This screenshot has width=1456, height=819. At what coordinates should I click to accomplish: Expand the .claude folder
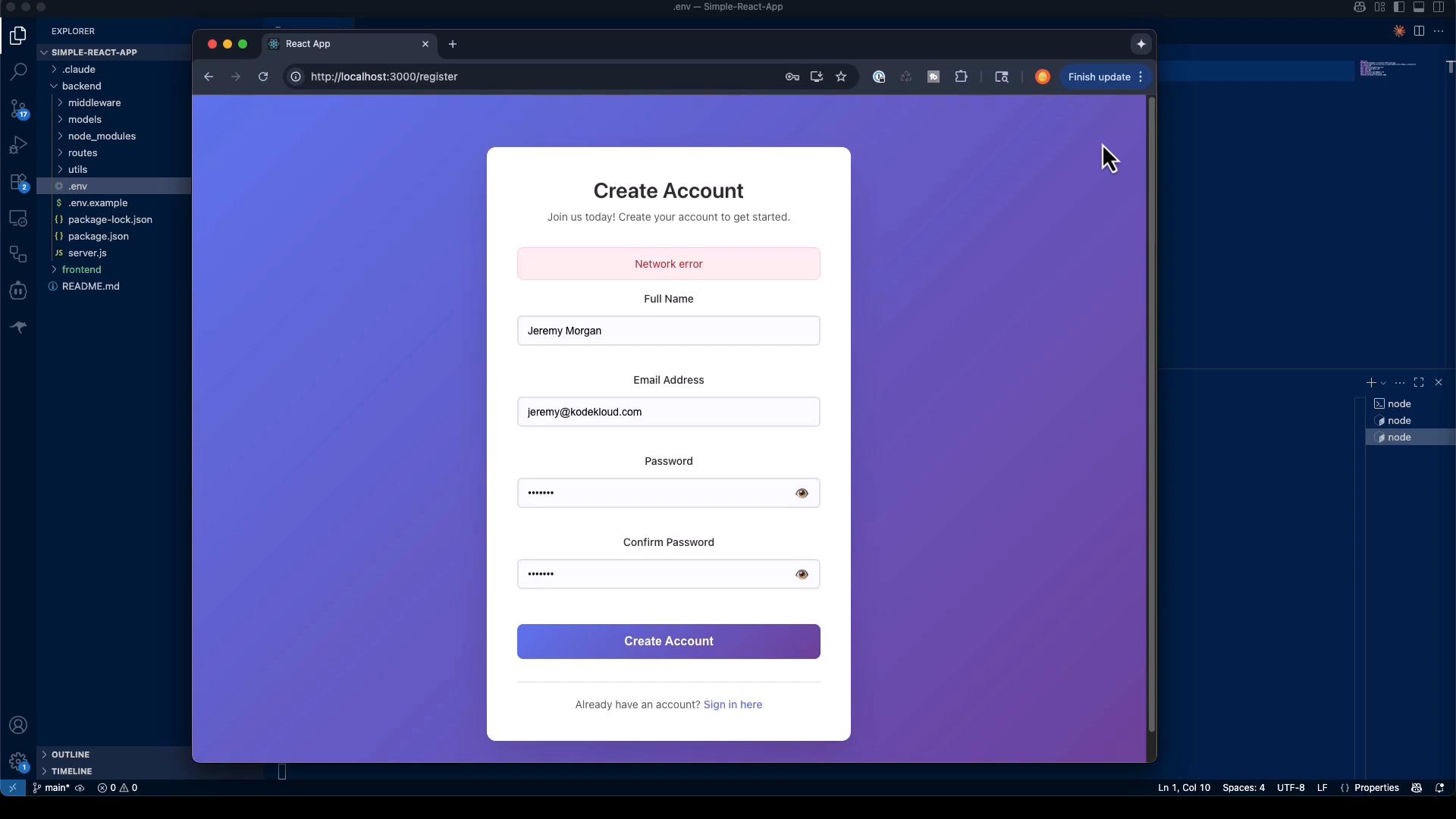[x=79, y=69]
